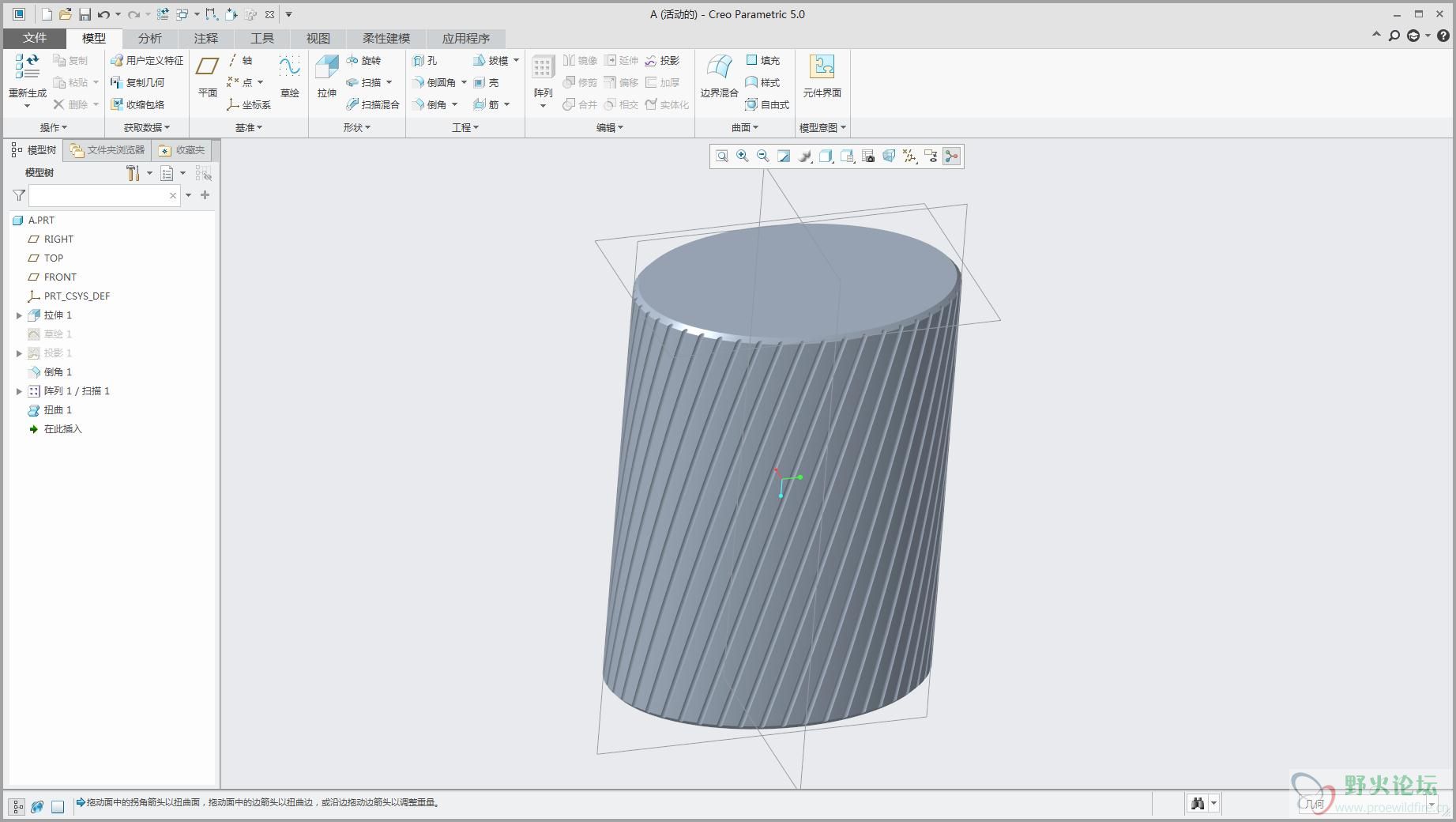
Task: Switch to the 注释 ribbon tab
Action: pos(205,38)
